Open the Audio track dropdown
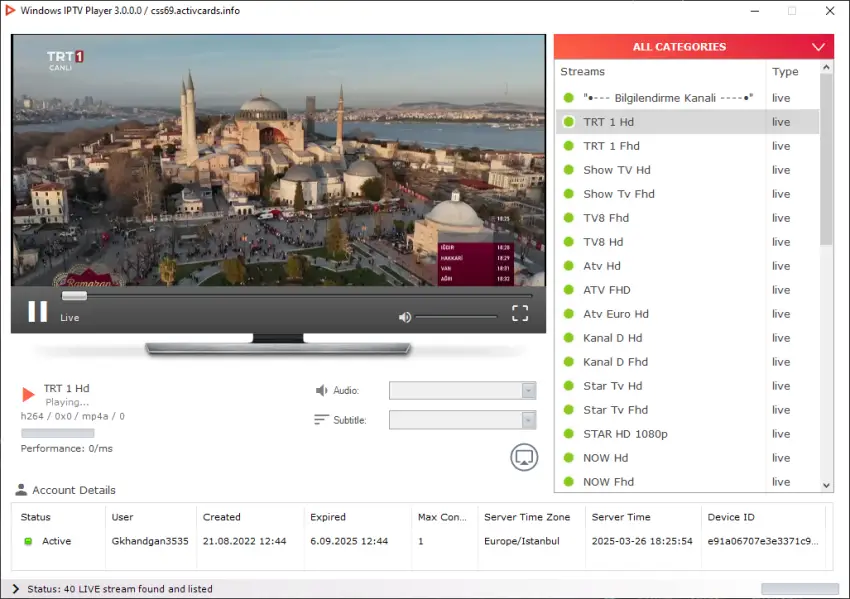850x599 pixels. coord(462,390)
